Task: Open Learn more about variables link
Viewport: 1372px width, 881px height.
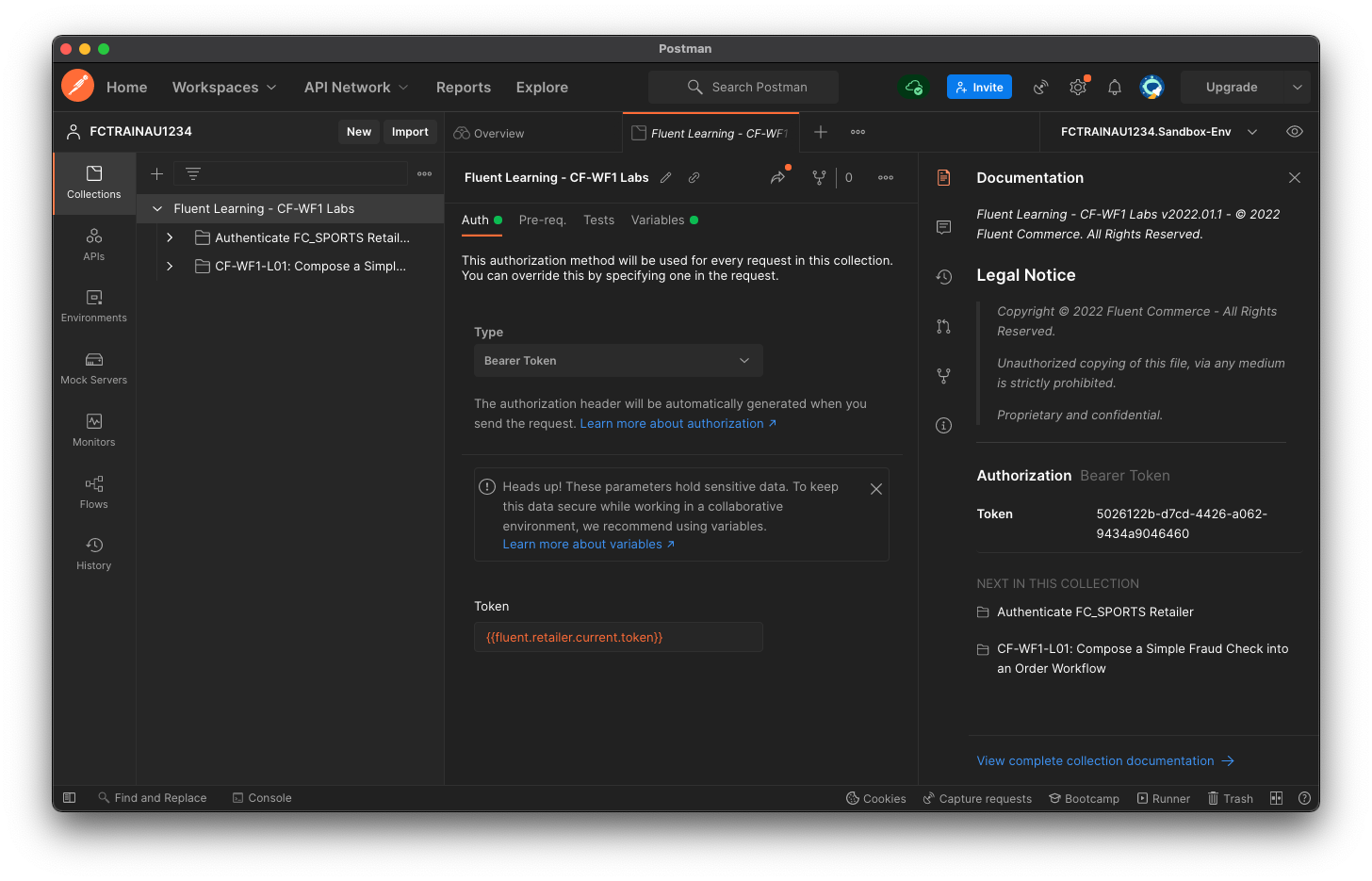Action: click(589, 545)
